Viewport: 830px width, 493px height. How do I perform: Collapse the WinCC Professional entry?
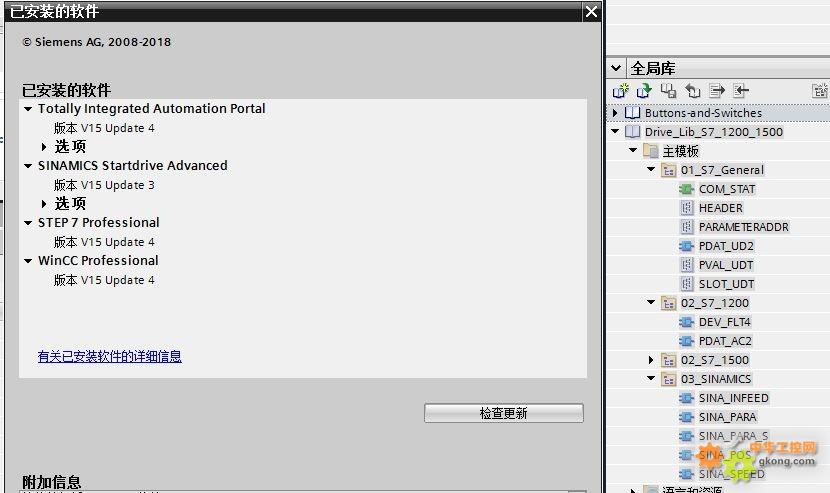[x=28, y=261]
